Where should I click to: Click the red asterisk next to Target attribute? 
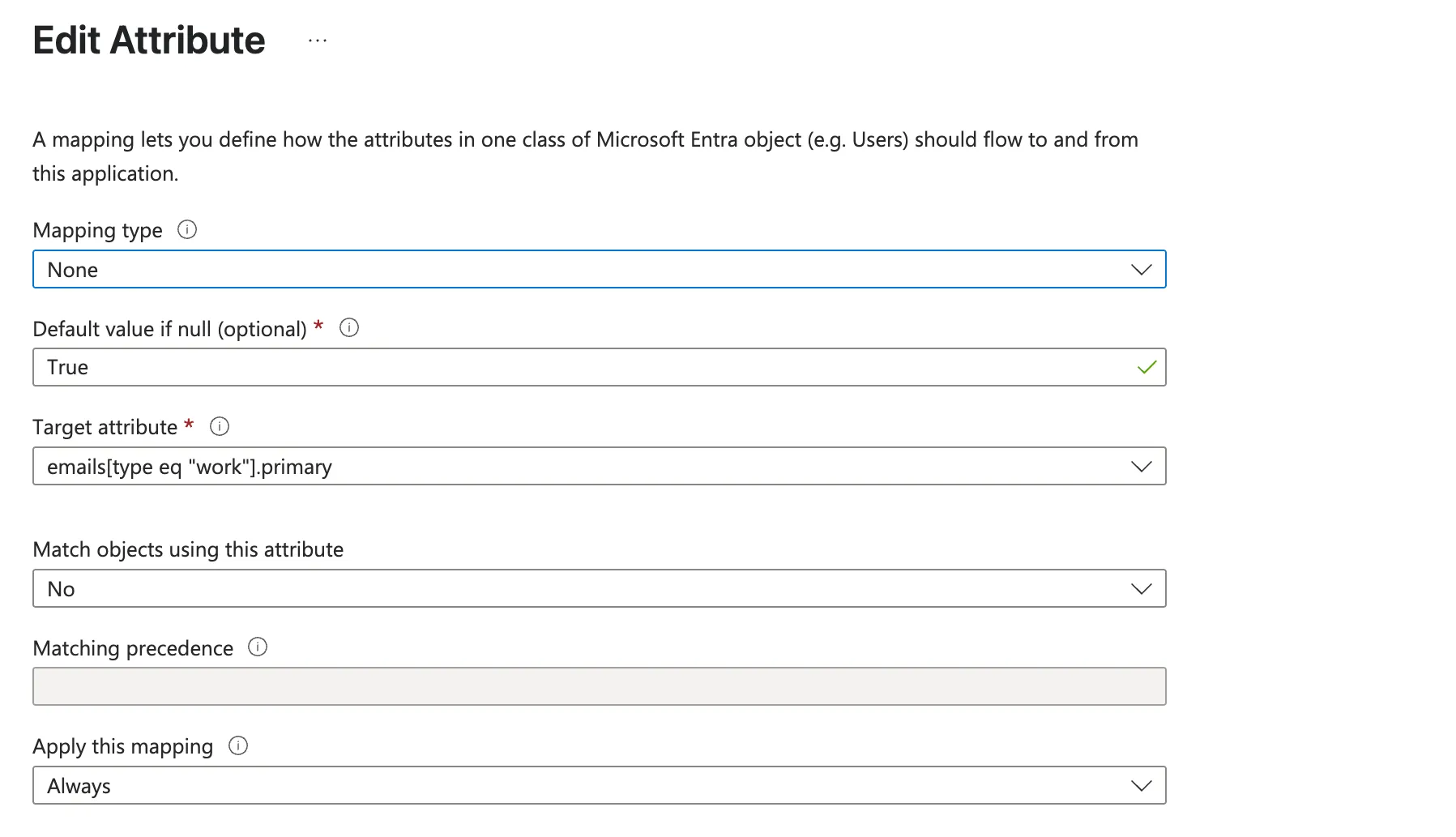coord(189,424)
